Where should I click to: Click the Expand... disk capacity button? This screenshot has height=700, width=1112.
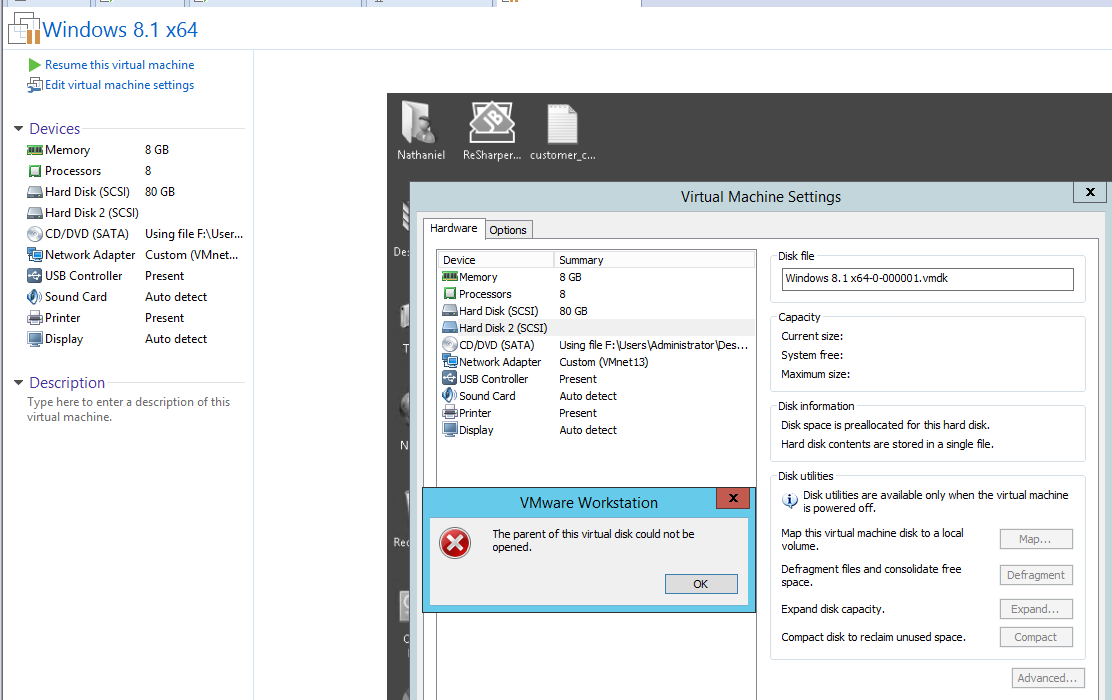coord(1035,609)
